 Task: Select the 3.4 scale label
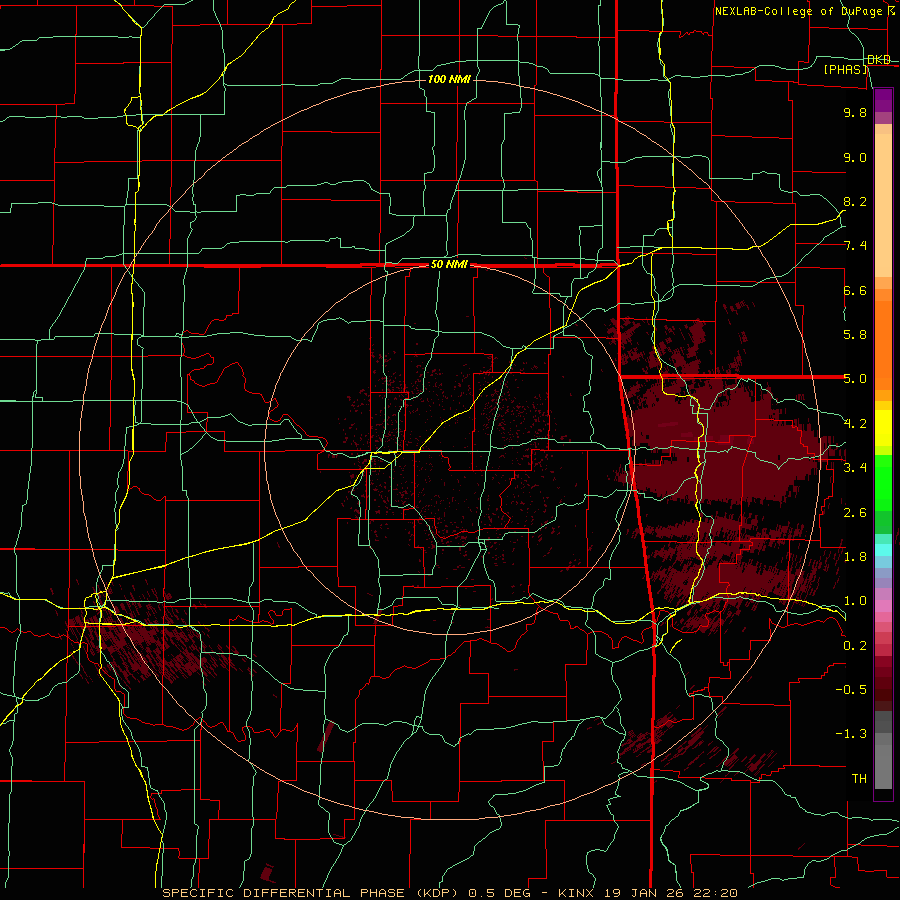[855, 468]
